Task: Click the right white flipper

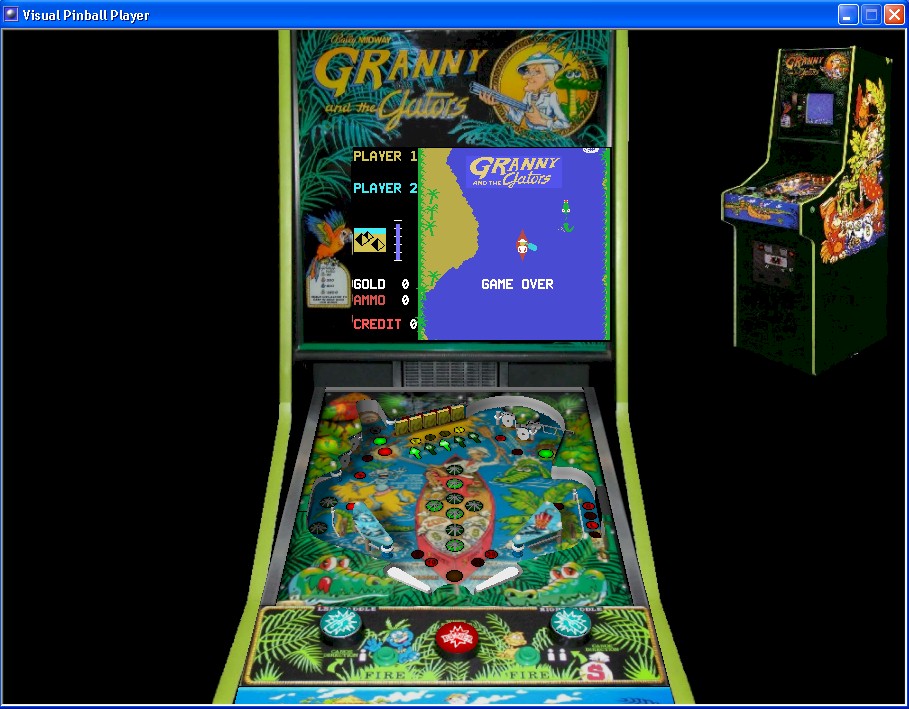Action: coord(497,579)
